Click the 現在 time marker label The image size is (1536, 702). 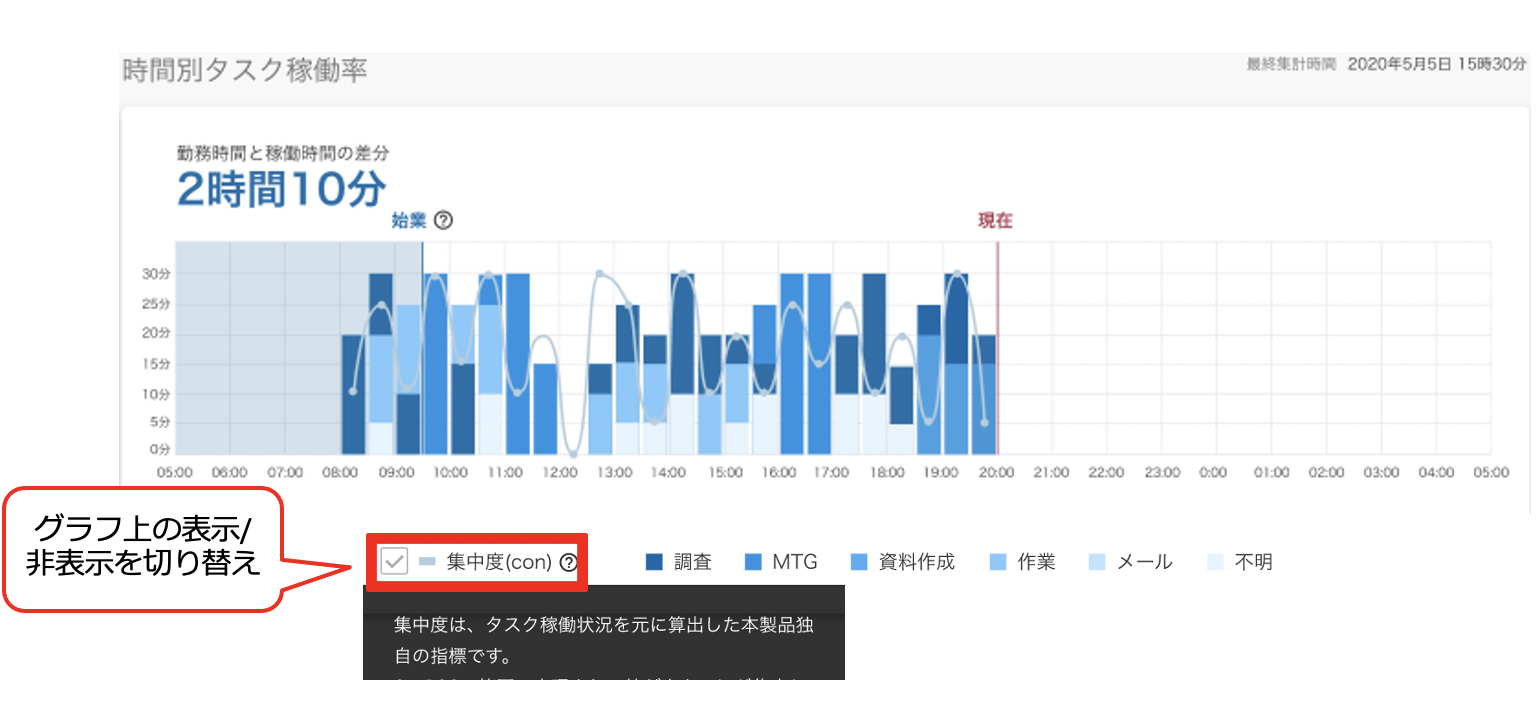[995, 221]
